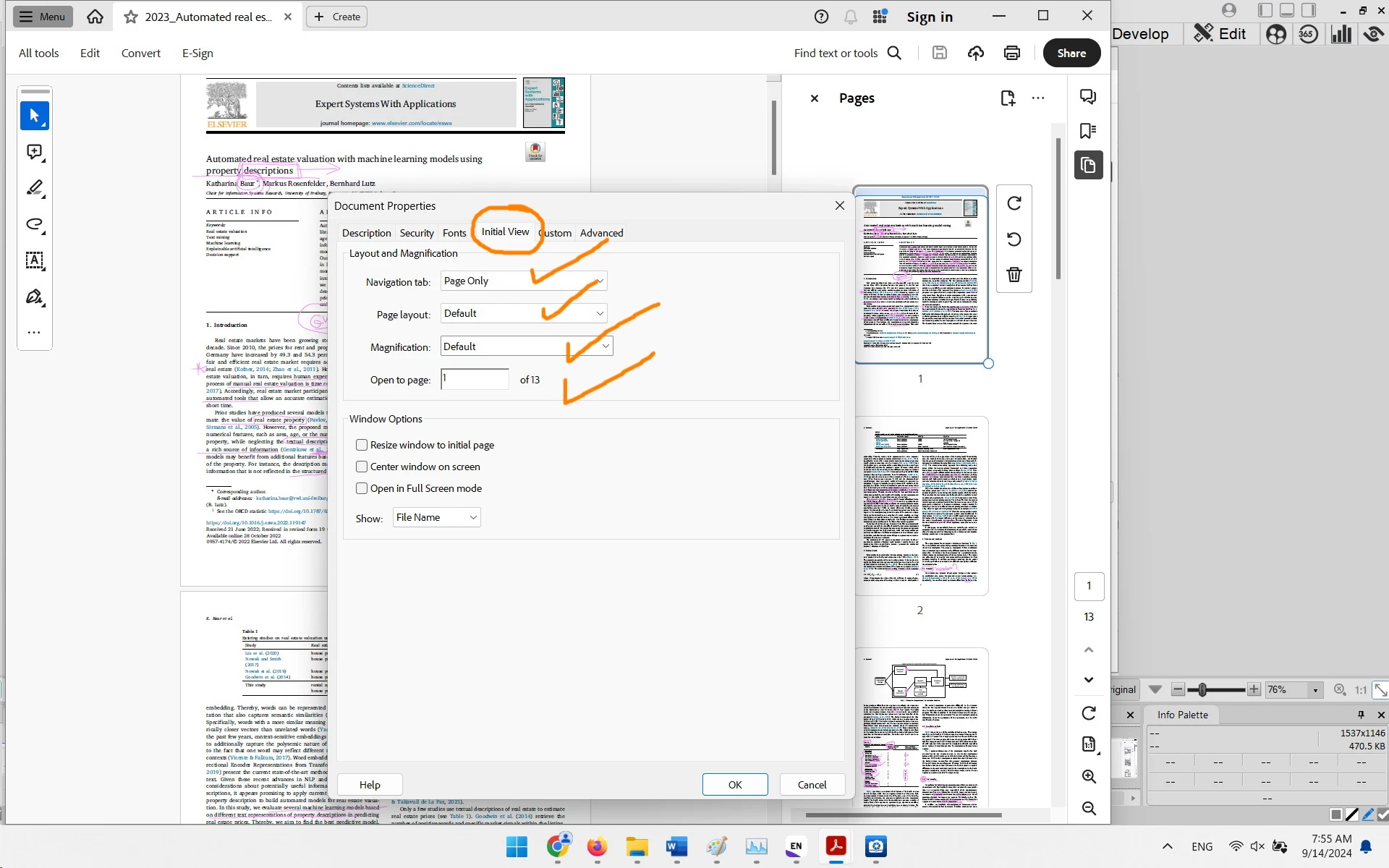Open the bookmarks panel icon
Image resolution: width=1389 pixels, height=868 pixels.
1087,131
